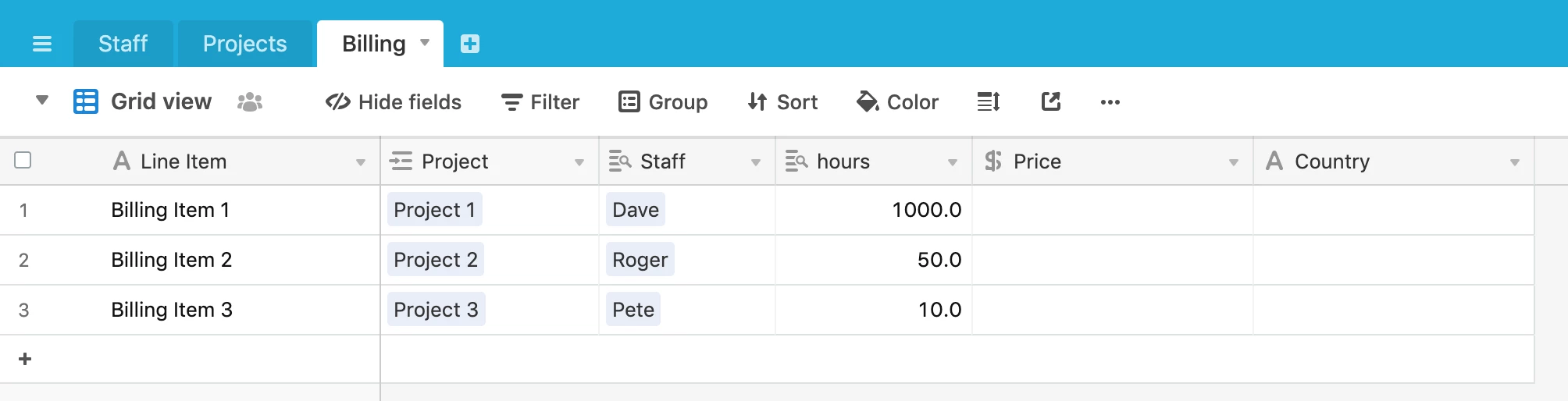Click the empty Price cell for Billing Item 1
Viewport: 1568px width, 401px height.
[1113, 210]
